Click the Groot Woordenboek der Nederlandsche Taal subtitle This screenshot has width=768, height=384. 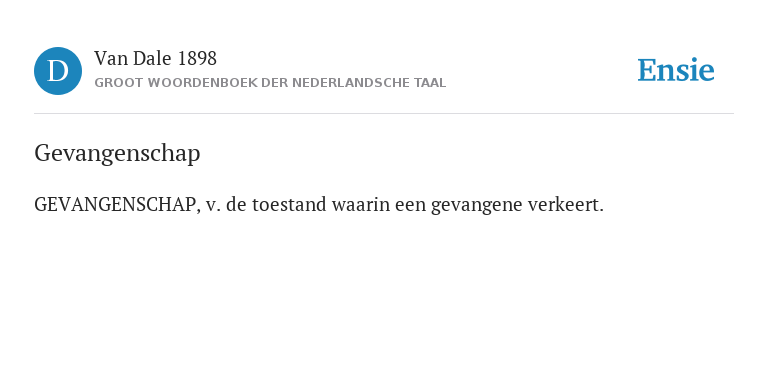pos(270,83)
